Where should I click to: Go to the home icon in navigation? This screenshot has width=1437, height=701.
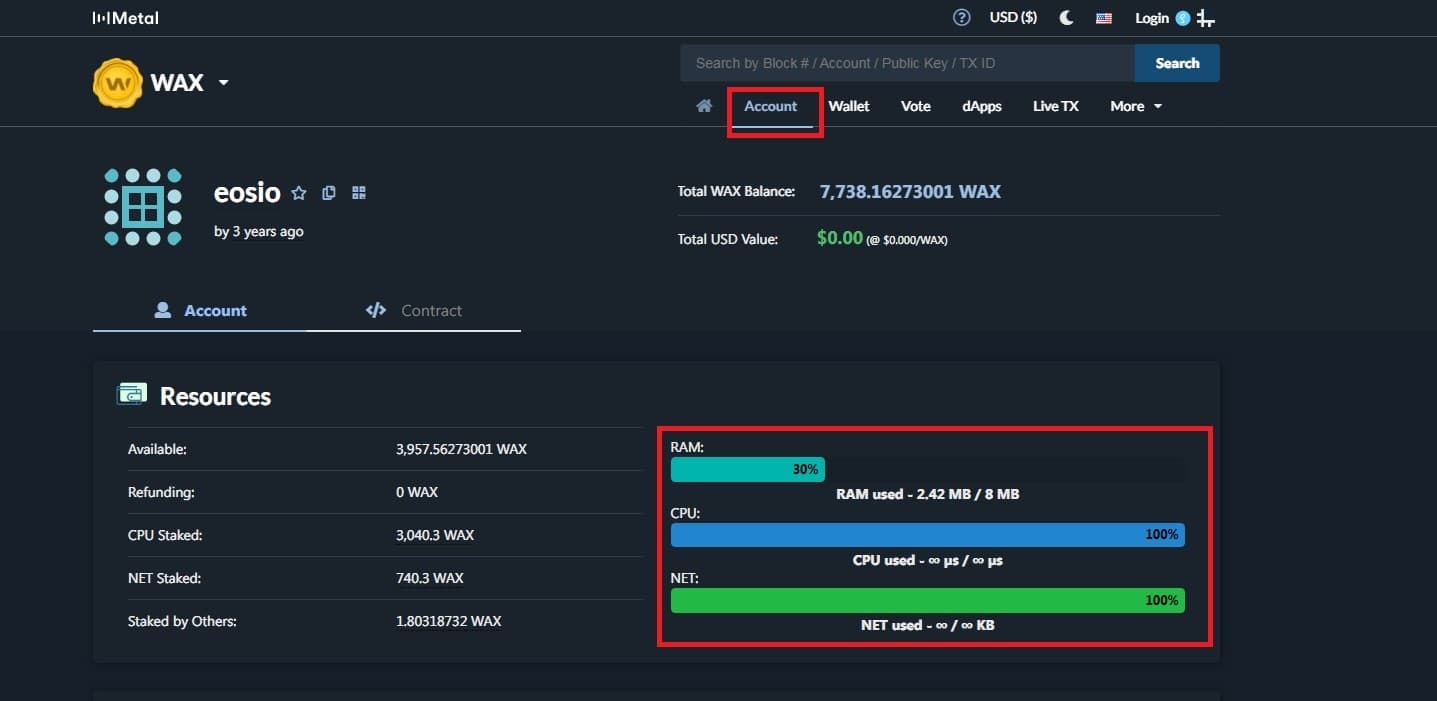[704, 106]
